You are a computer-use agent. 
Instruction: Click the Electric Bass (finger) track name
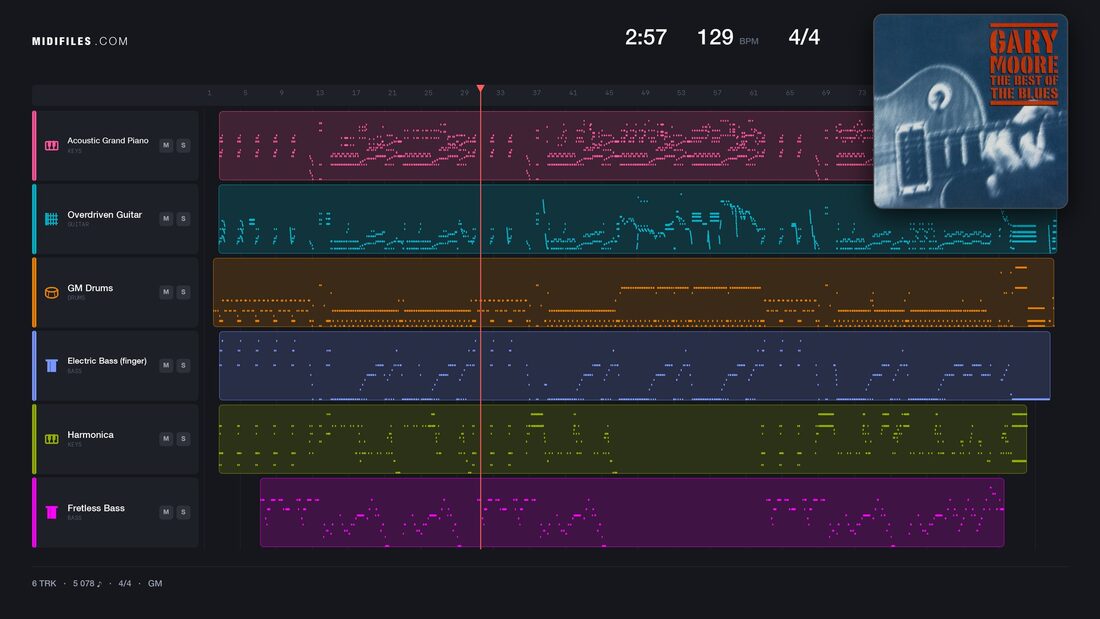click(x=107, y=361)
